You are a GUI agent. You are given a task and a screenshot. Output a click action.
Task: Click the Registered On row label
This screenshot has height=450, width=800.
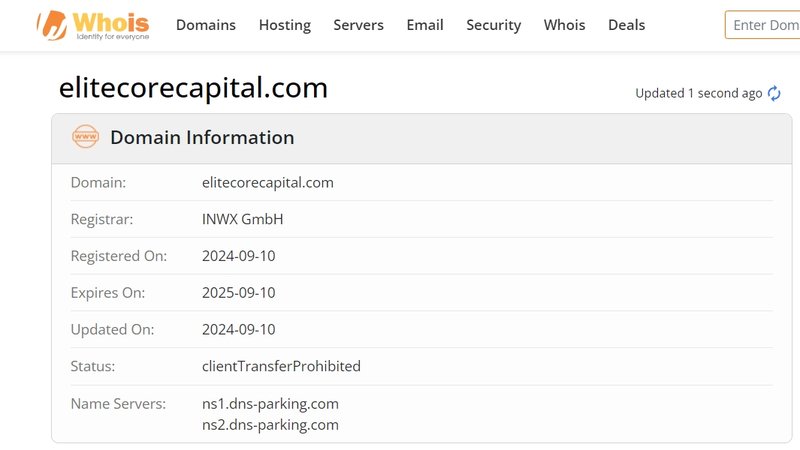118,256
